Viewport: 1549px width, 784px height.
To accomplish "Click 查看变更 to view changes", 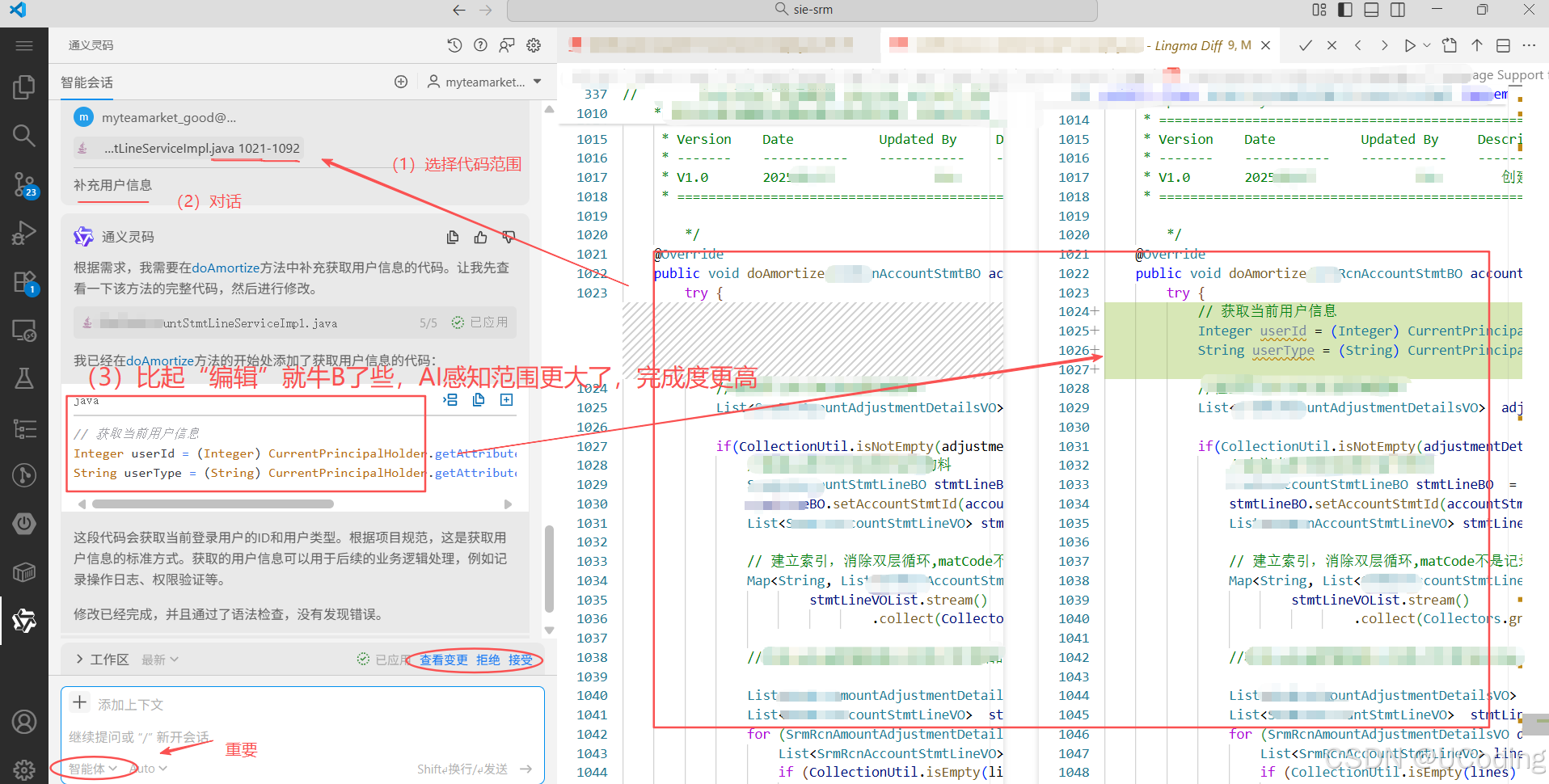I will (x=443, y=660).
